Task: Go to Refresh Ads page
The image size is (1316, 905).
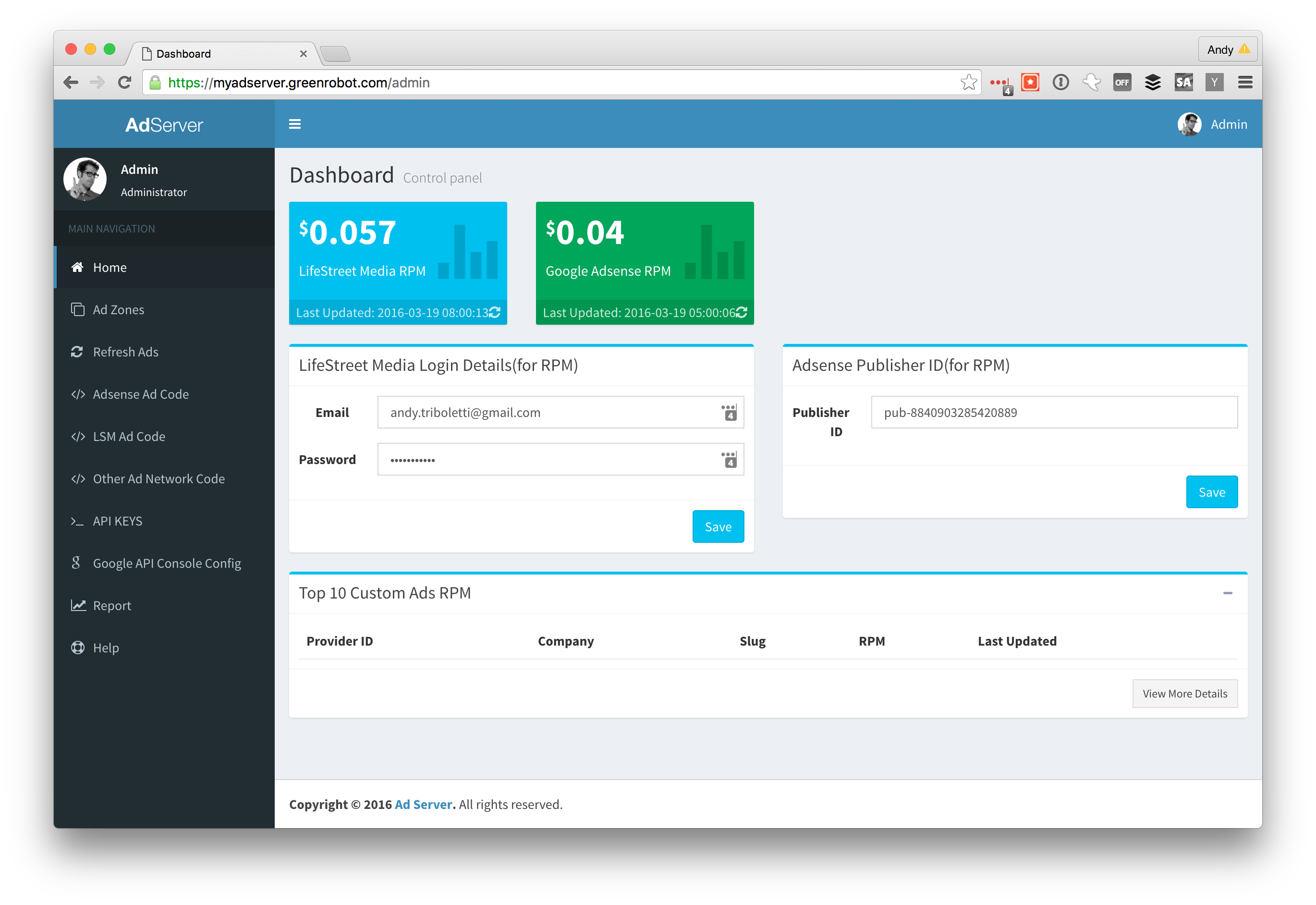Action: pos(125,352)
